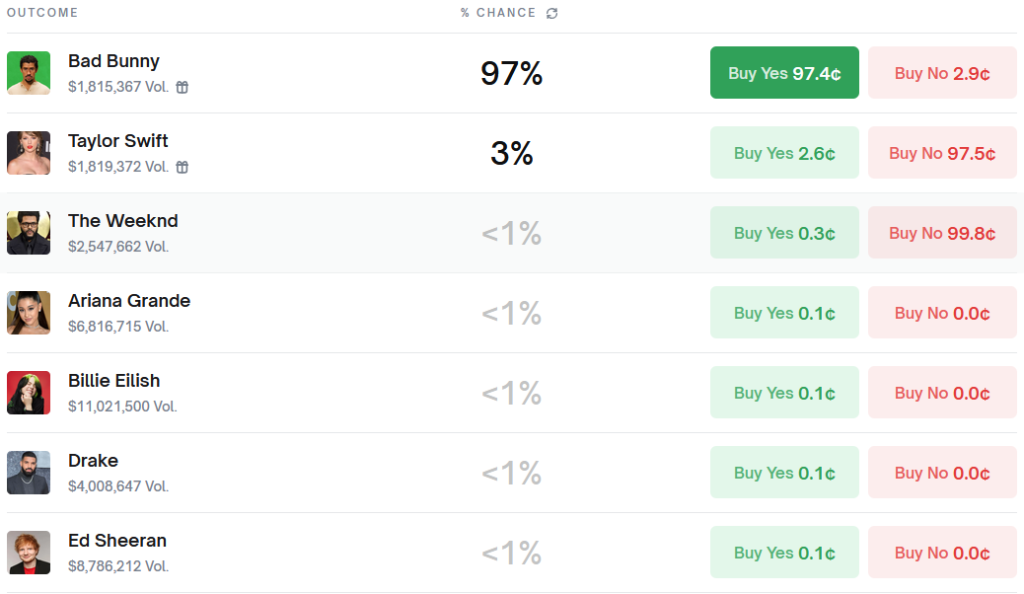Click Drake's profile picture

click(28, 473)
